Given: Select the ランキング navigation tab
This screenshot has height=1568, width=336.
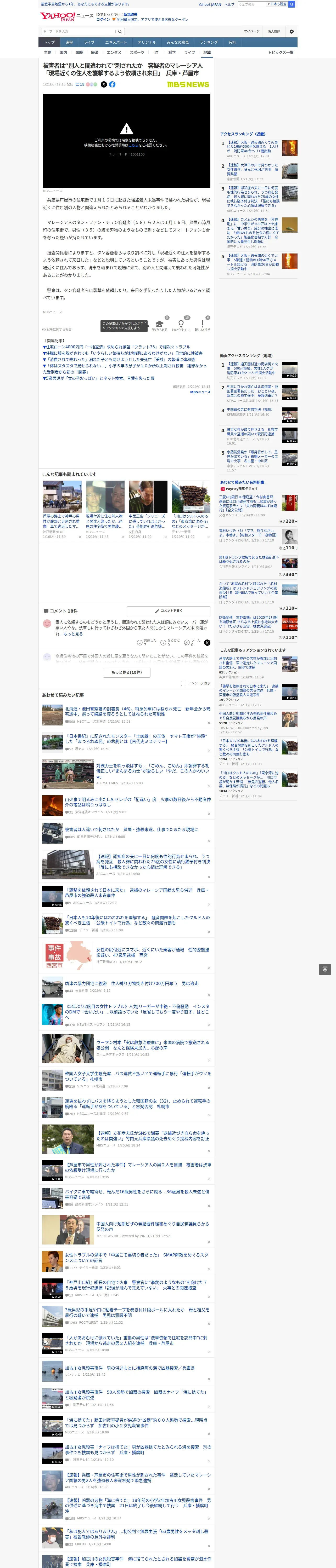Looking at the screenshot, I should [x=209, y=43].
